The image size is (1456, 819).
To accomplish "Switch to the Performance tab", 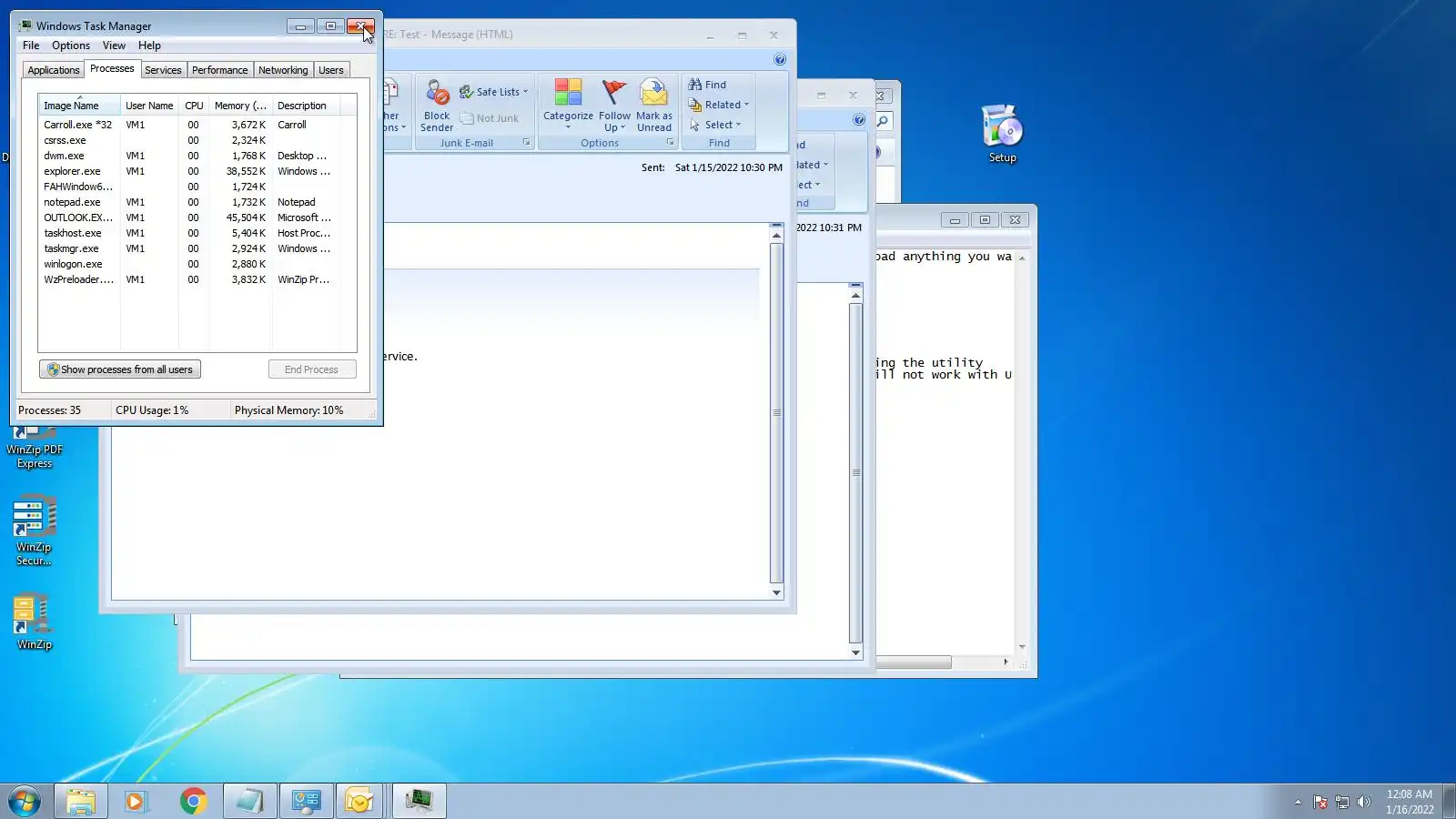I will (x=219, y=70).
